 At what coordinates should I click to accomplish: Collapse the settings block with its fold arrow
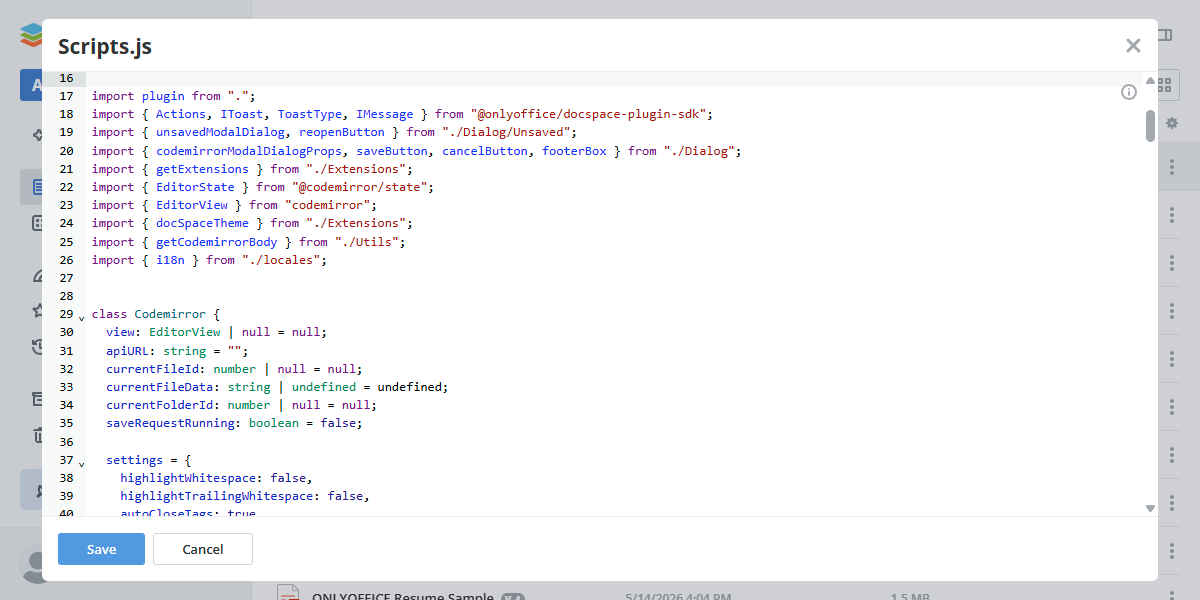coord(82,463)
